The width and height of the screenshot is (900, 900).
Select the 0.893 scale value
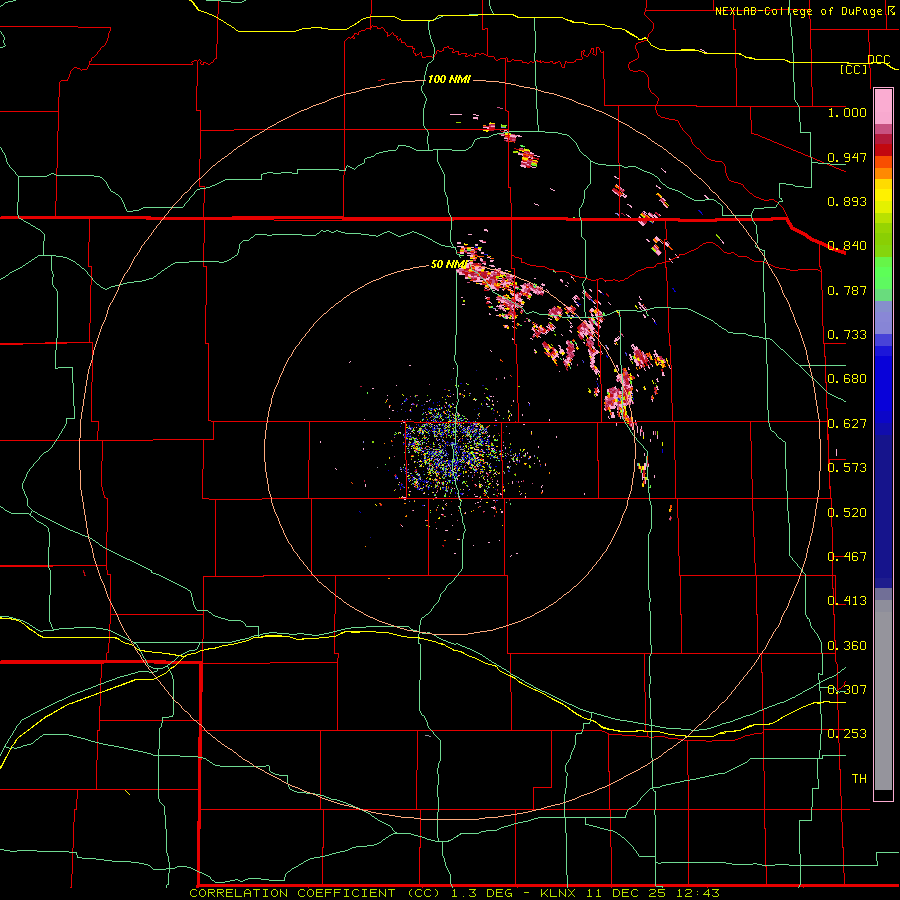847,201
